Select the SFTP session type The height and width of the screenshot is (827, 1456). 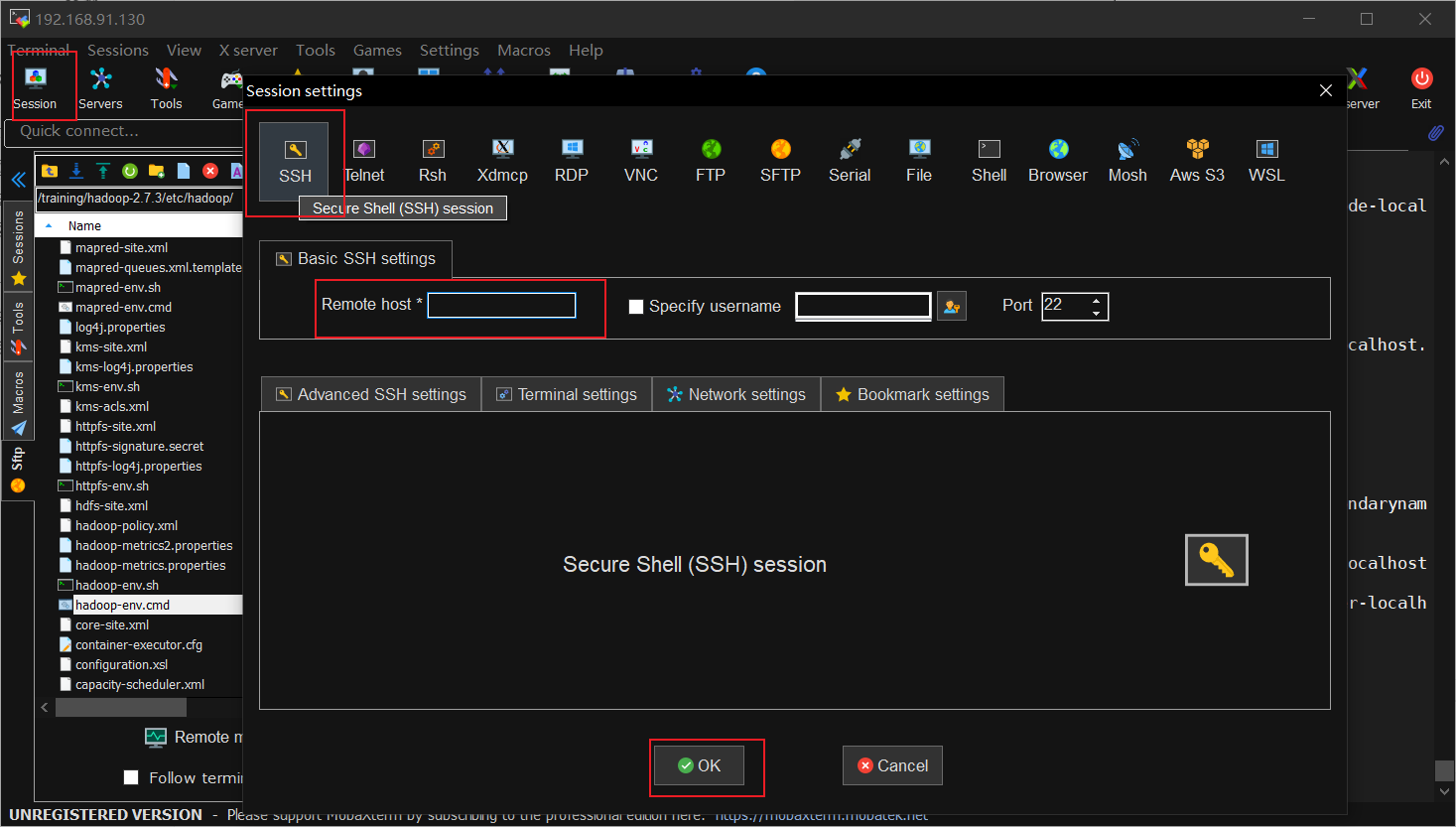point(780,162)
